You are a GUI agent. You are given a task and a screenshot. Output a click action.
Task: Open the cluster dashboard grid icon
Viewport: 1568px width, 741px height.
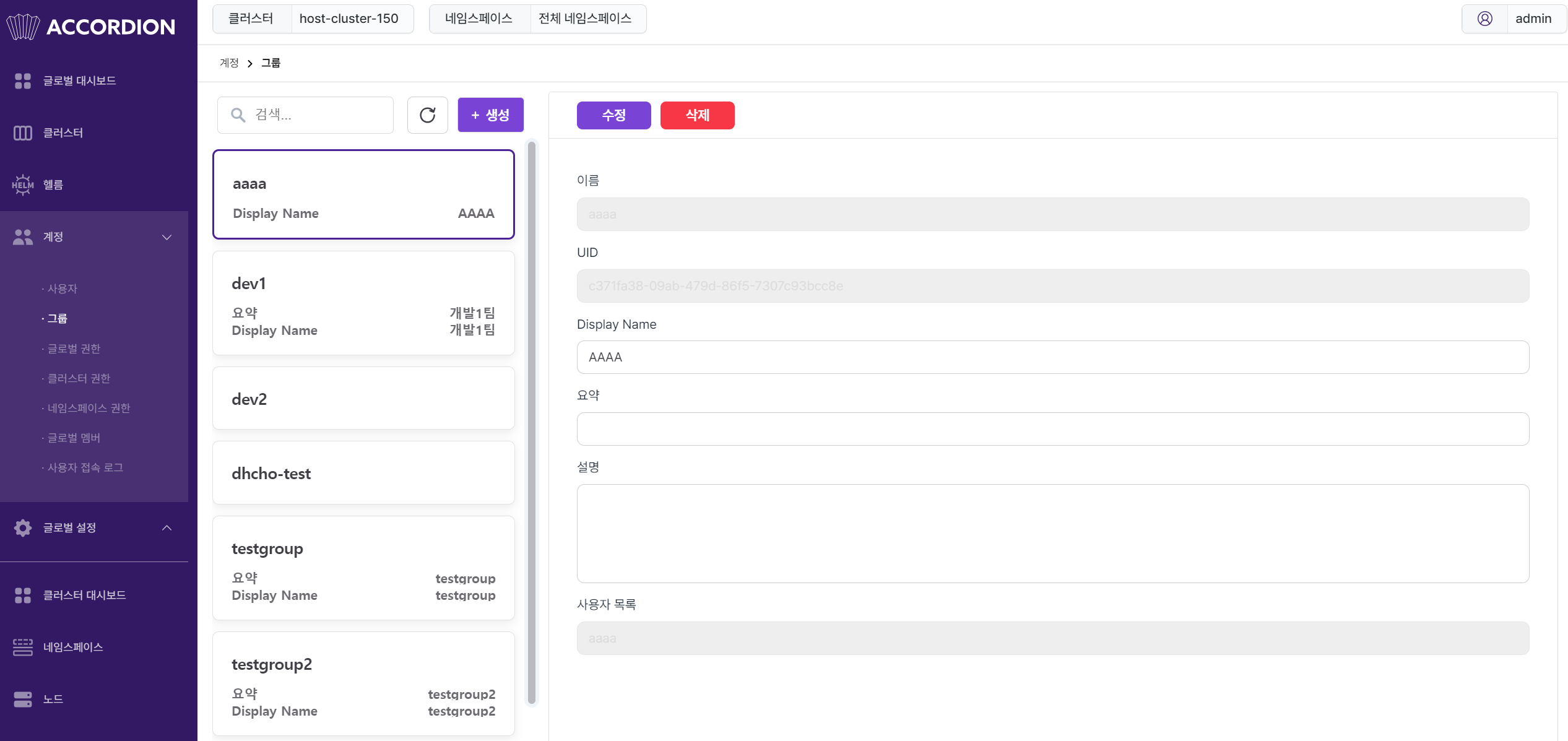pyautogui.click(x=23, y=596)
